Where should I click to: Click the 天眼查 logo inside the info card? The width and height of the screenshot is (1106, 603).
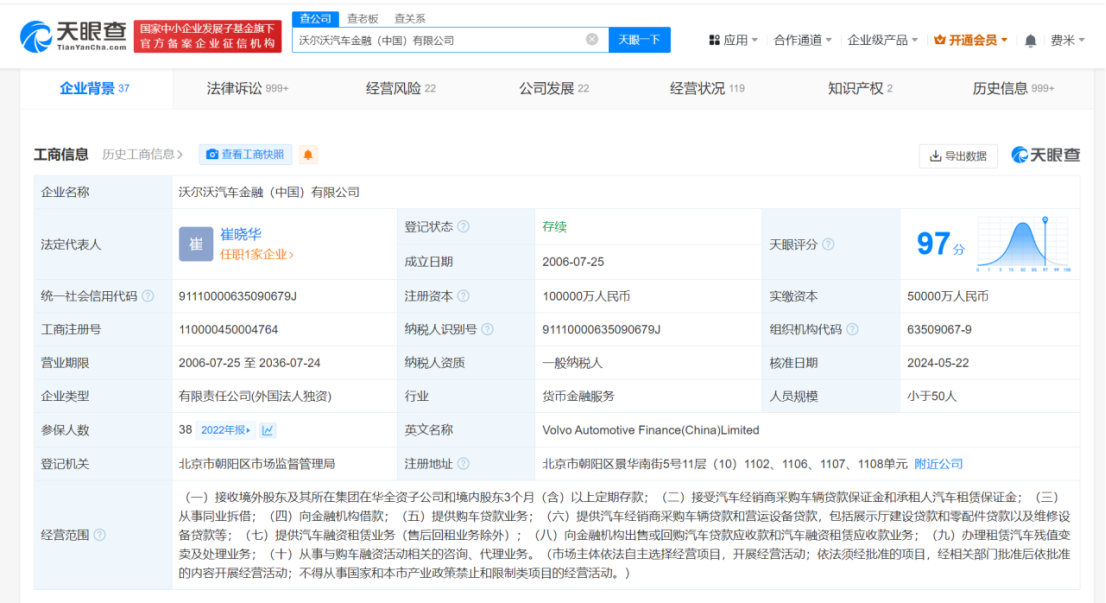coord(1044,156)
